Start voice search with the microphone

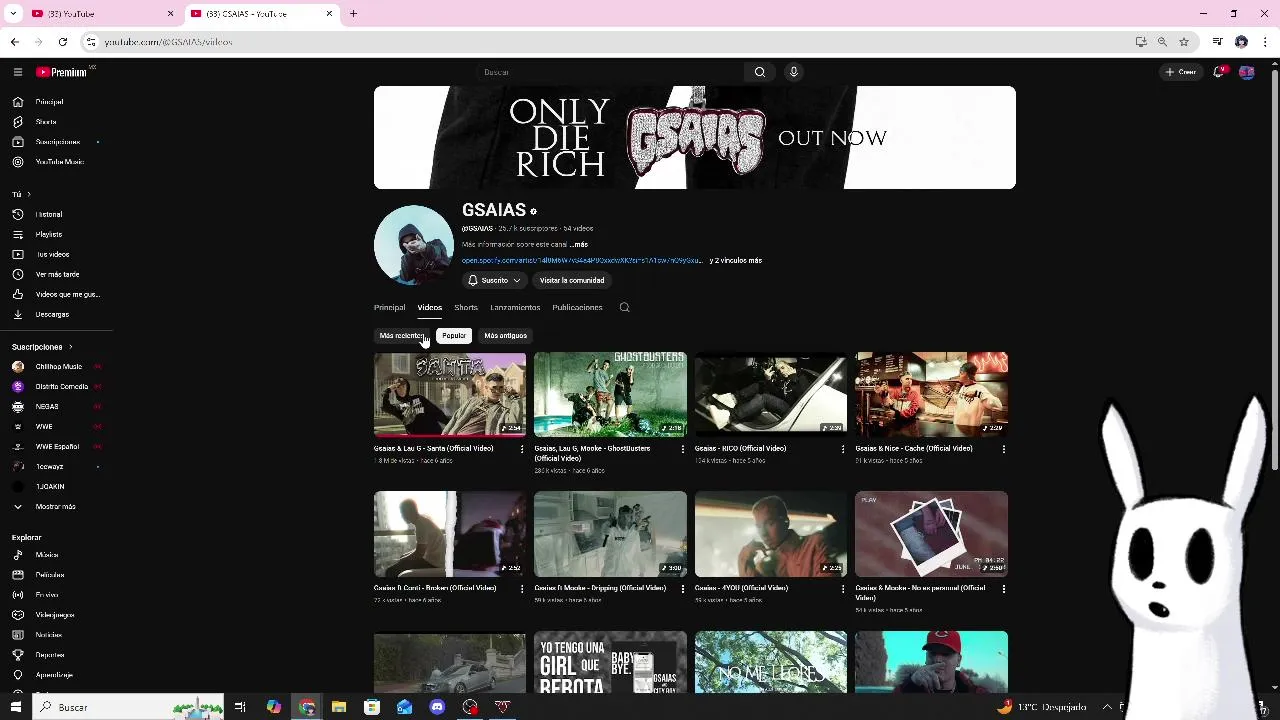pos(794,72)
